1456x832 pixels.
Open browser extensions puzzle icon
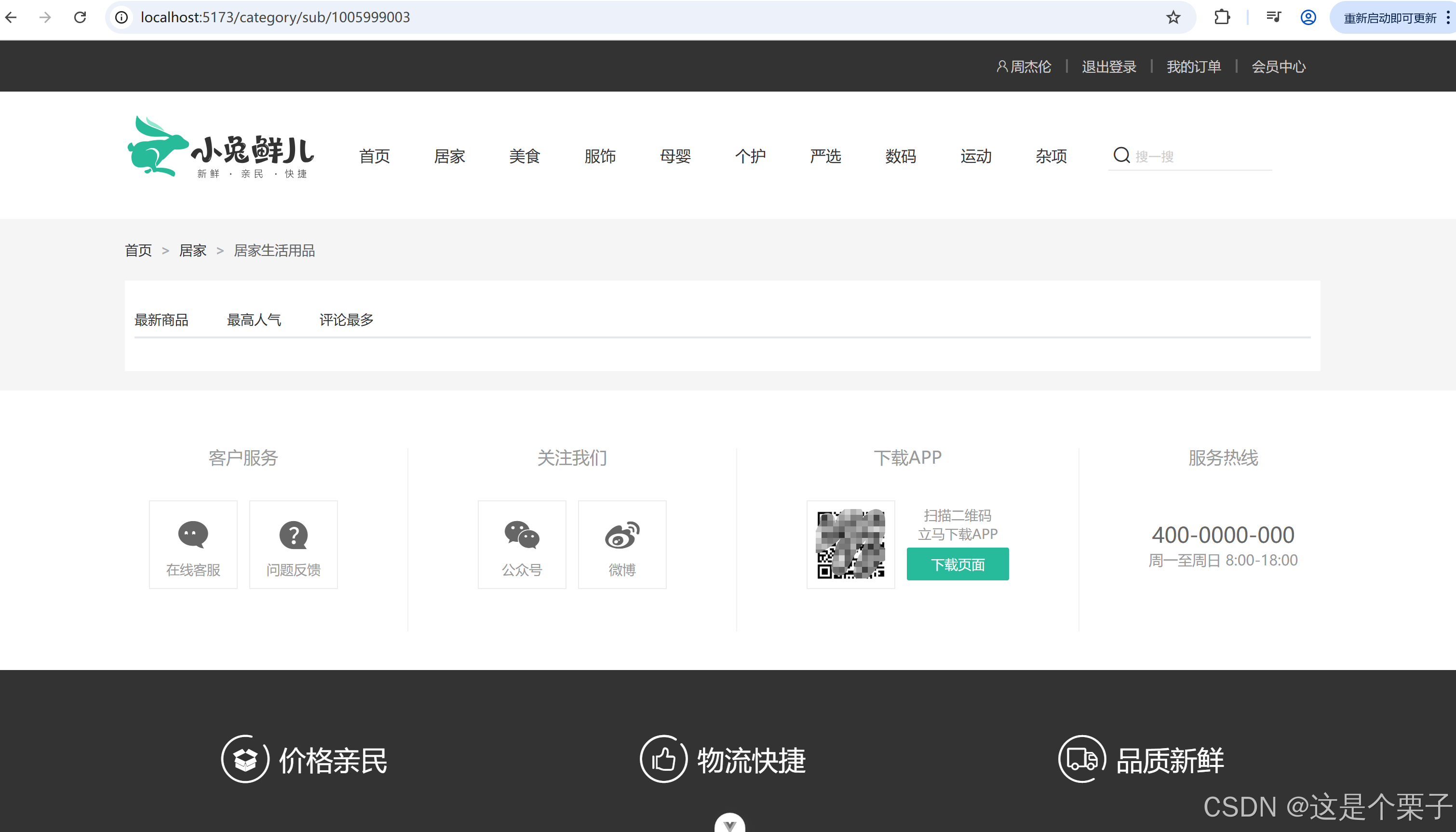1222,17
